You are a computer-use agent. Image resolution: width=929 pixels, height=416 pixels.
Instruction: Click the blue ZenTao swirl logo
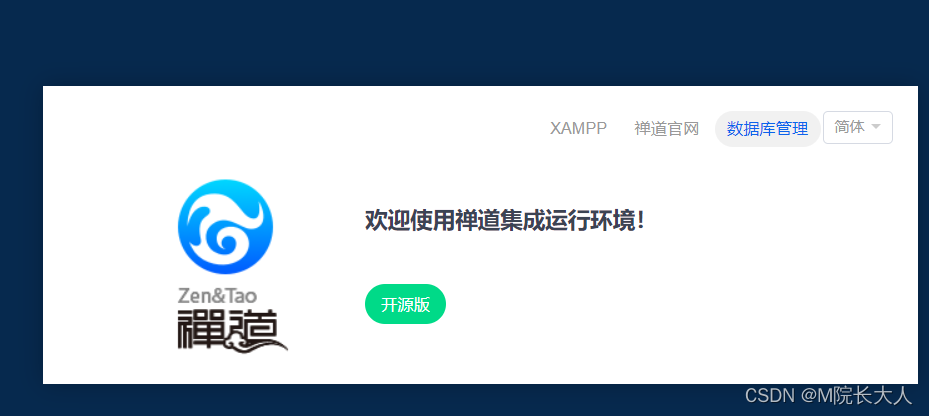tap(225, 227)
